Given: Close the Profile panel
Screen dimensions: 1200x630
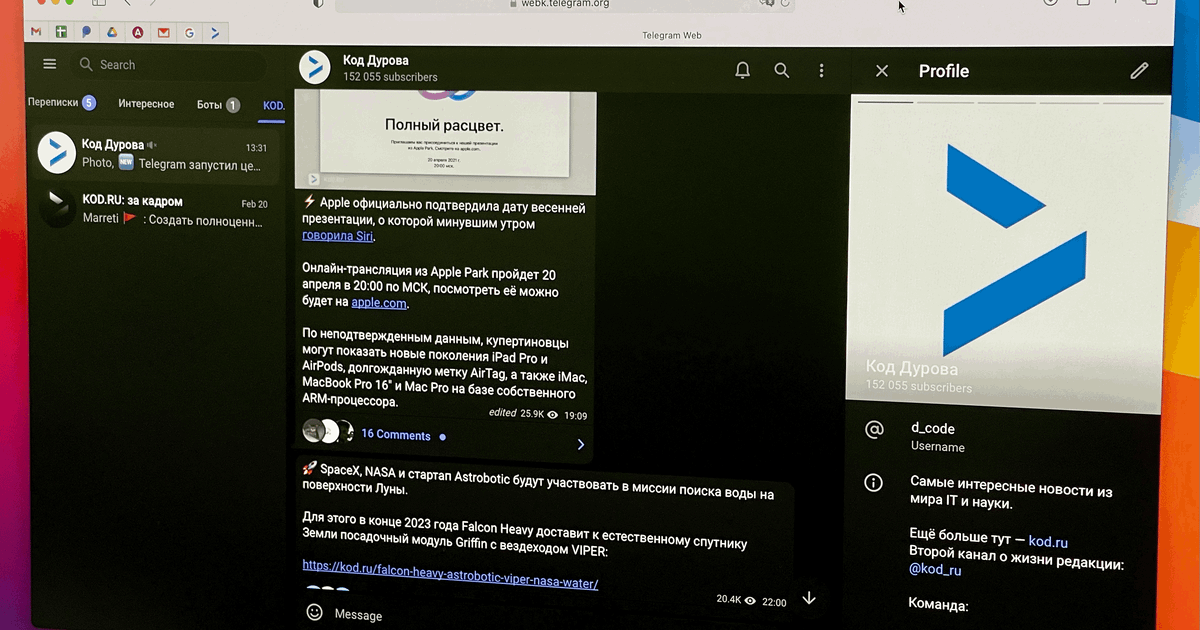Looking at the screenshot, I should click(x=881, y=71).
